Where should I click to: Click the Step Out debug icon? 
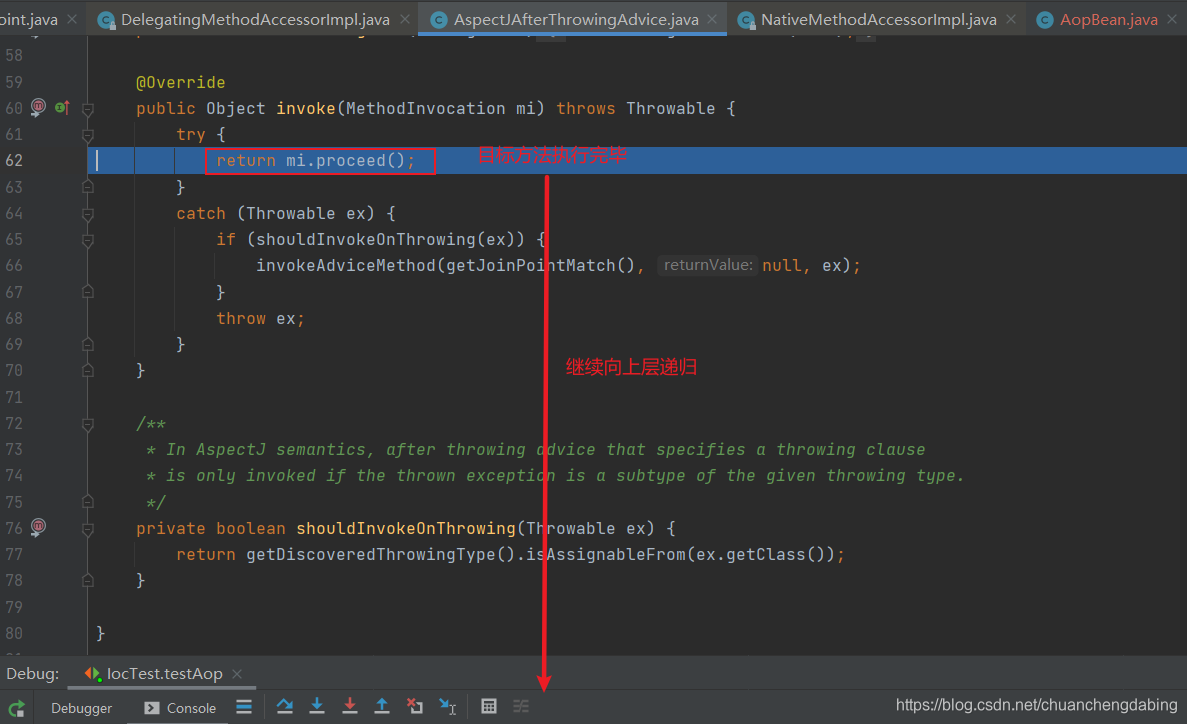(382, 707)
